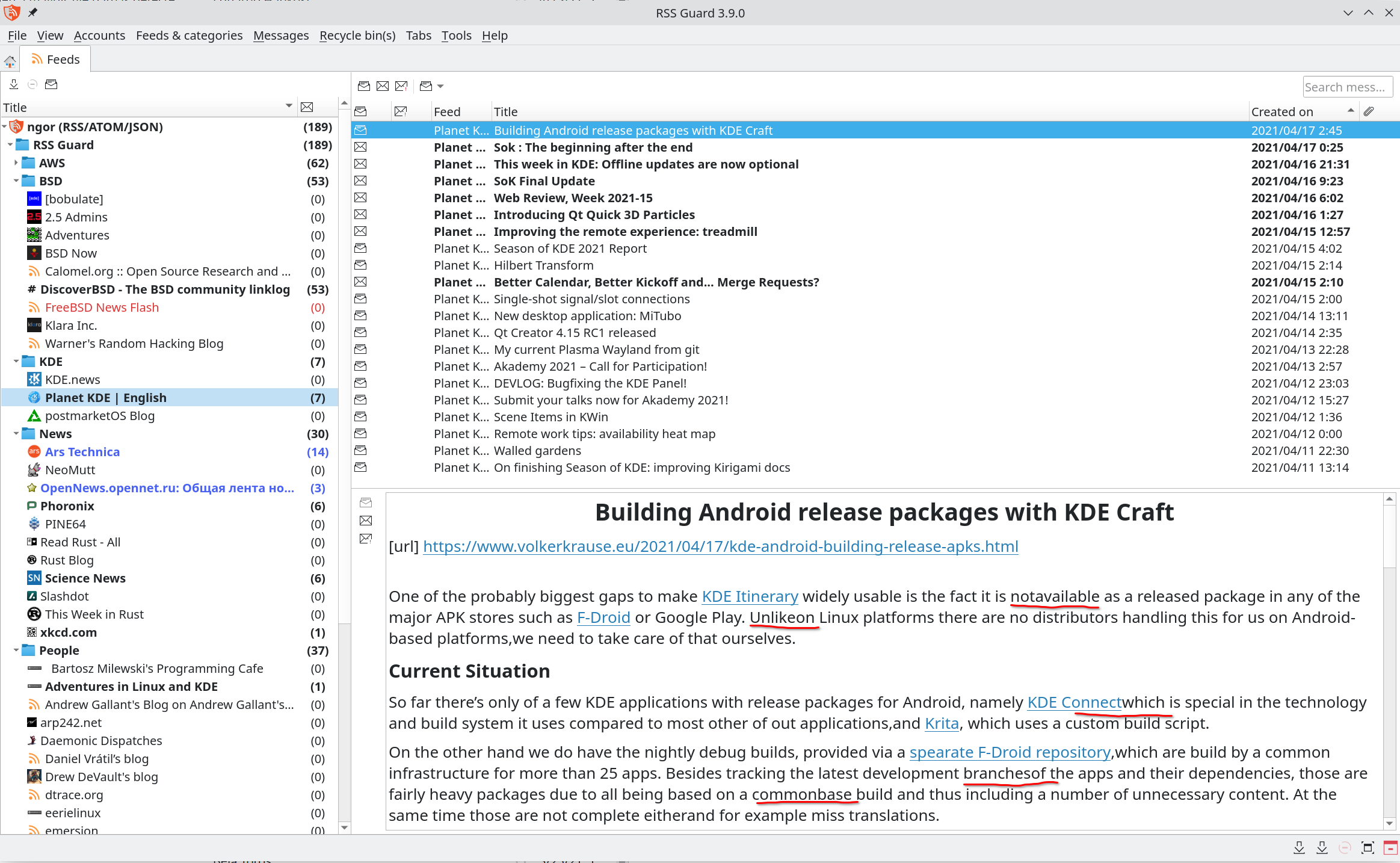1400x863 pixels.
Task: Toggle previewed article importance icon beside preview
Action: point(366,538)
